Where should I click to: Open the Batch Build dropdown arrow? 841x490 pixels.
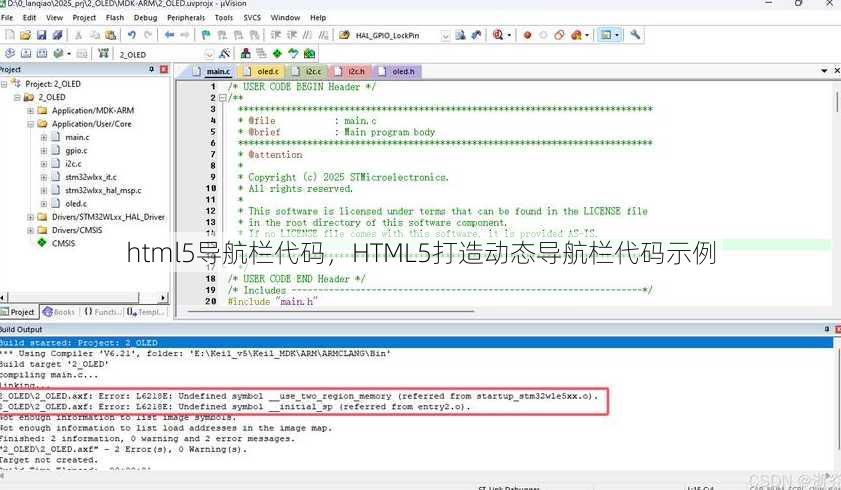point(69,54)
